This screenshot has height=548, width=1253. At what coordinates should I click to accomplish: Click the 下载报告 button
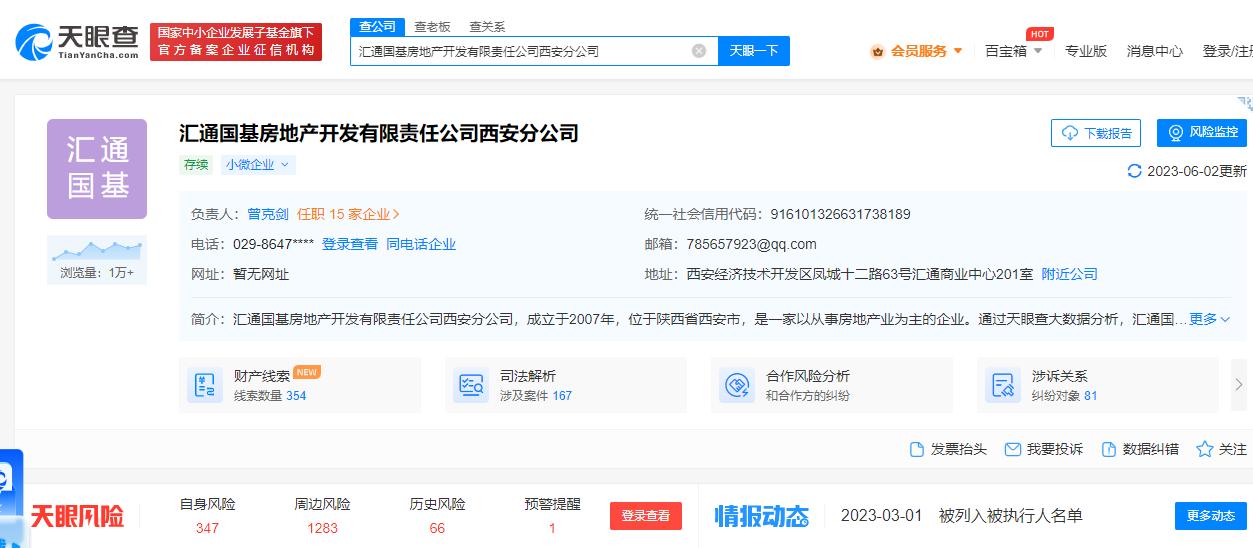pos(1096,133)
